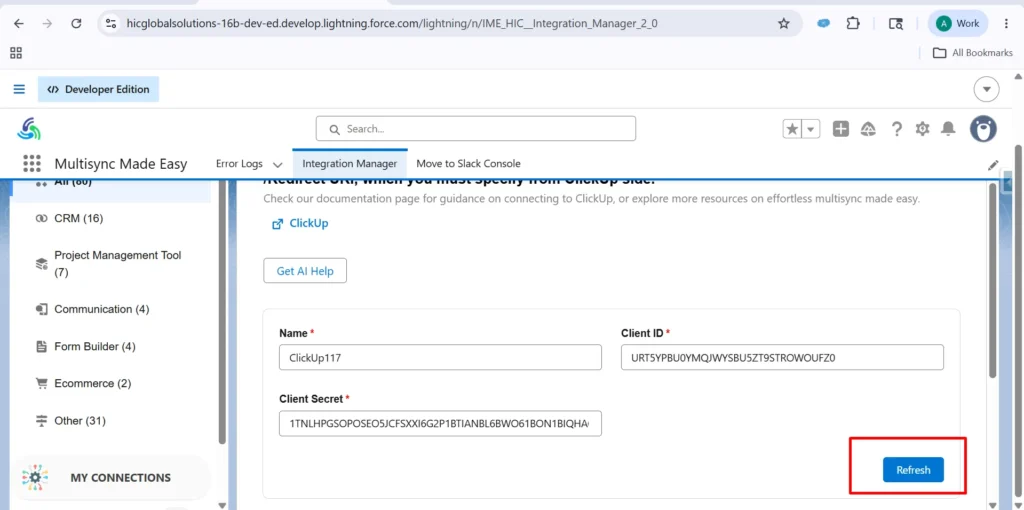Open the Notifications bell

[948, 129]
